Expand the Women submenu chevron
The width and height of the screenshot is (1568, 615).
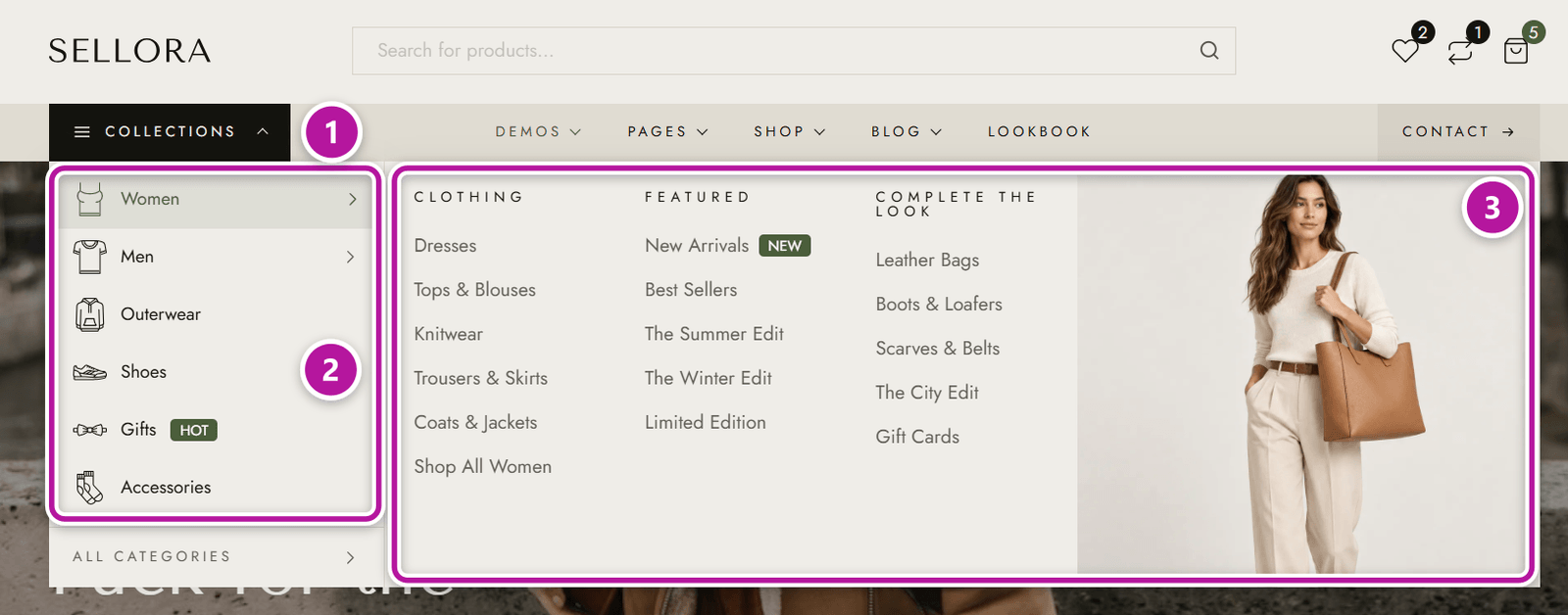352,199
